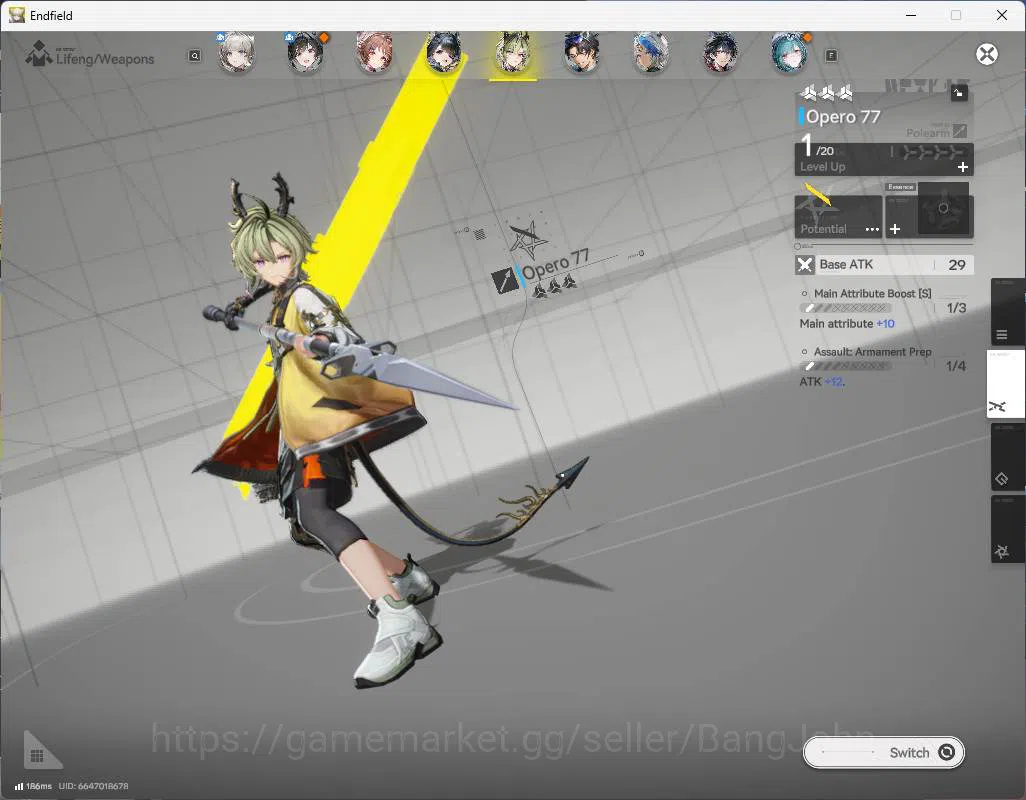Click the network latency 186ms indicator
The width and height of the screenshot is (1026, 800).
pos(33,786)
